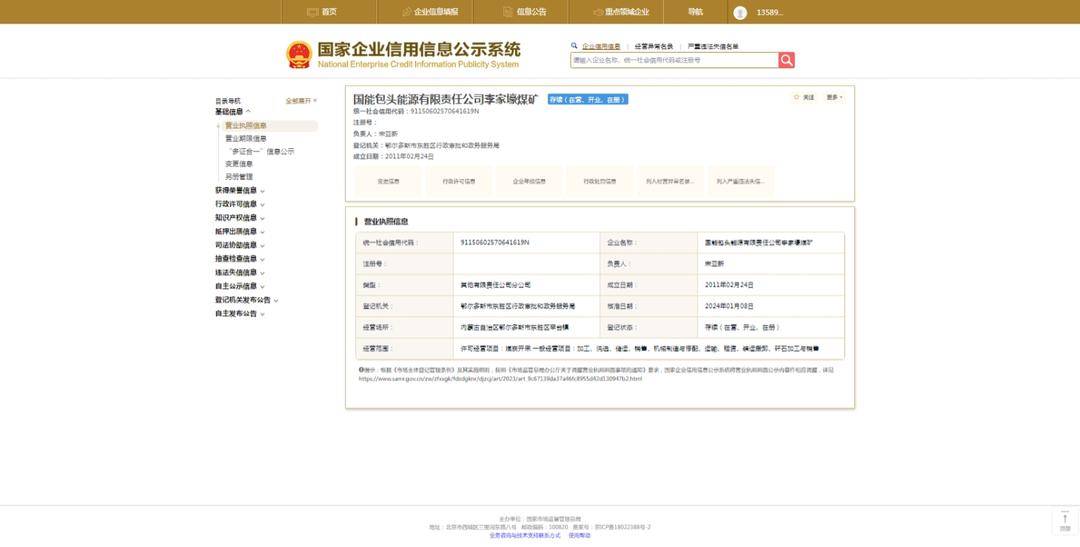Click the back-to-top arrow icon

[x=1065, y=519]
